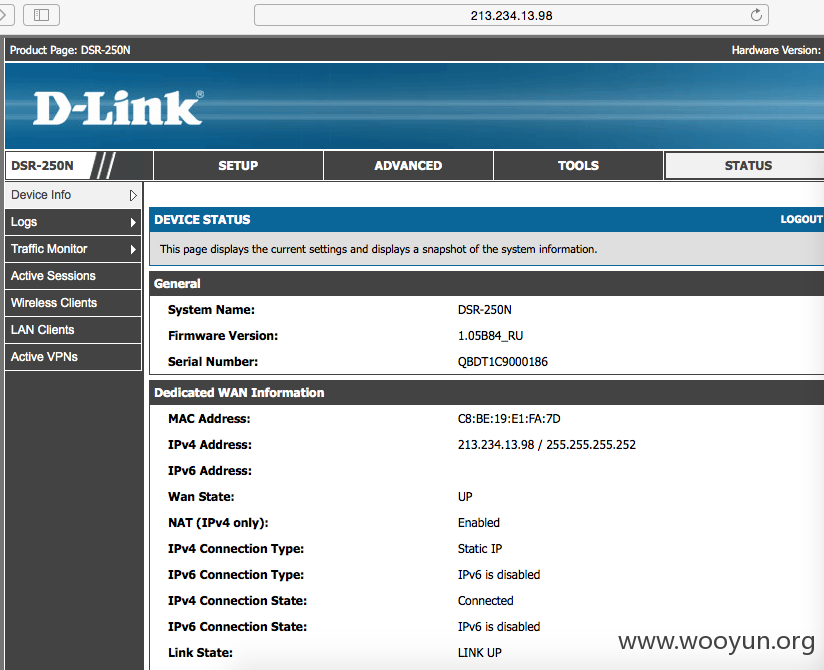Click the firmware version 1.05B84_RU
This screenshot has height=670, width=824.
coord(490,336)
